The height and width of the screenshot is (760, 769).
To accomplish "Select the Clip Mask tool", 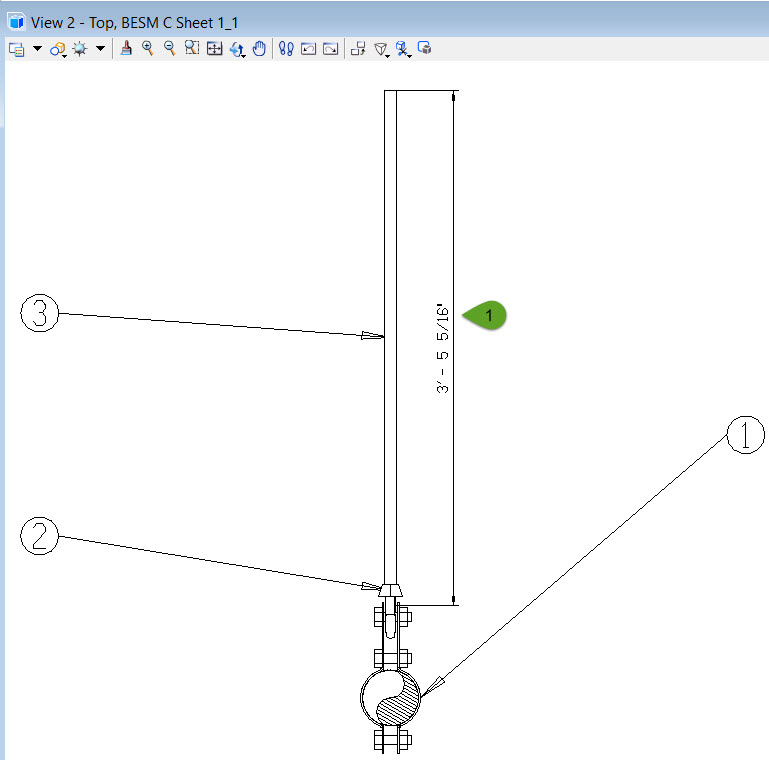I will pos(424,48).
